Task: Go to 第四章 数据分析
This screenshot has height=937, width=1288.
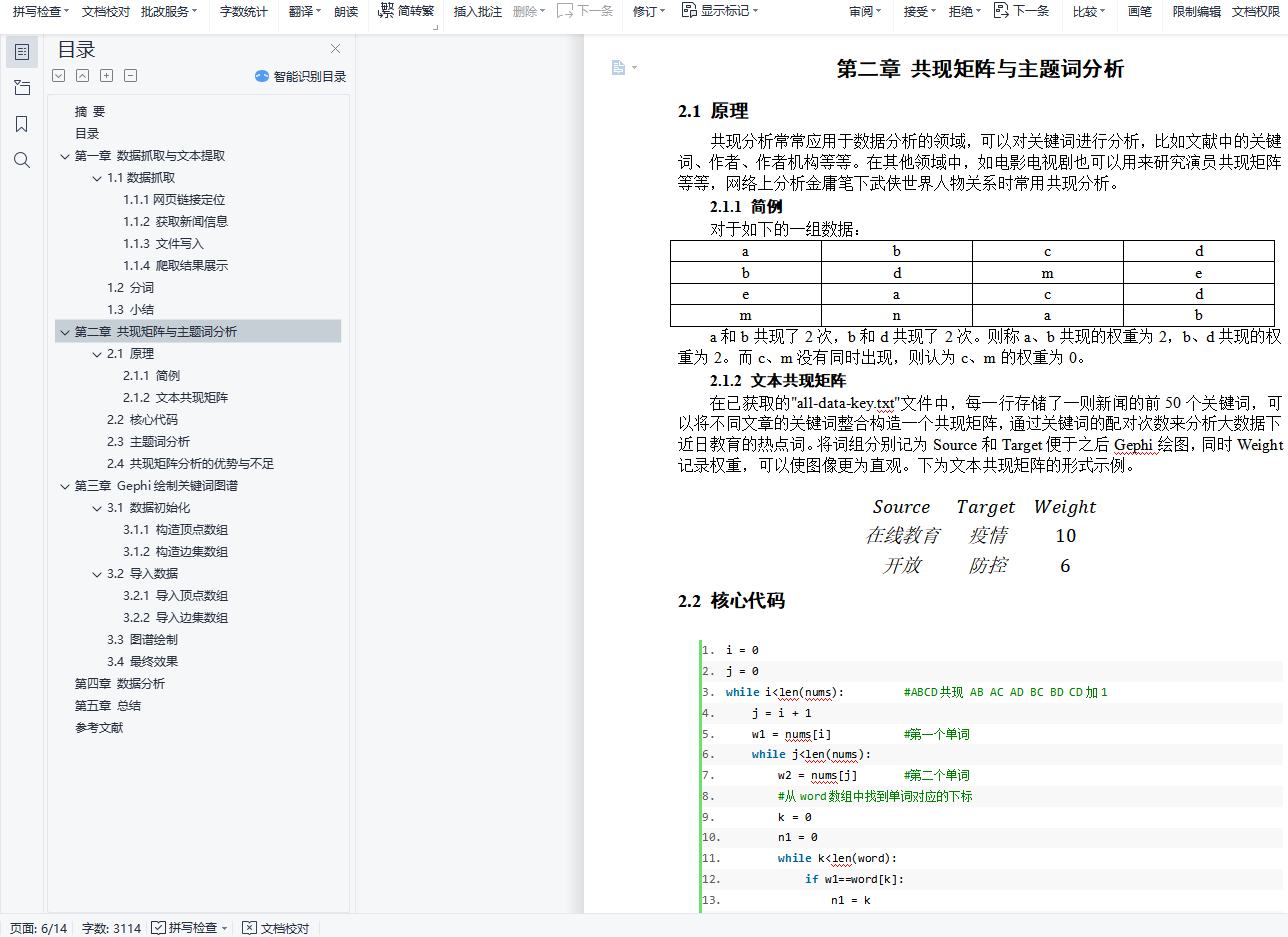Action: (x=120, y=684)
